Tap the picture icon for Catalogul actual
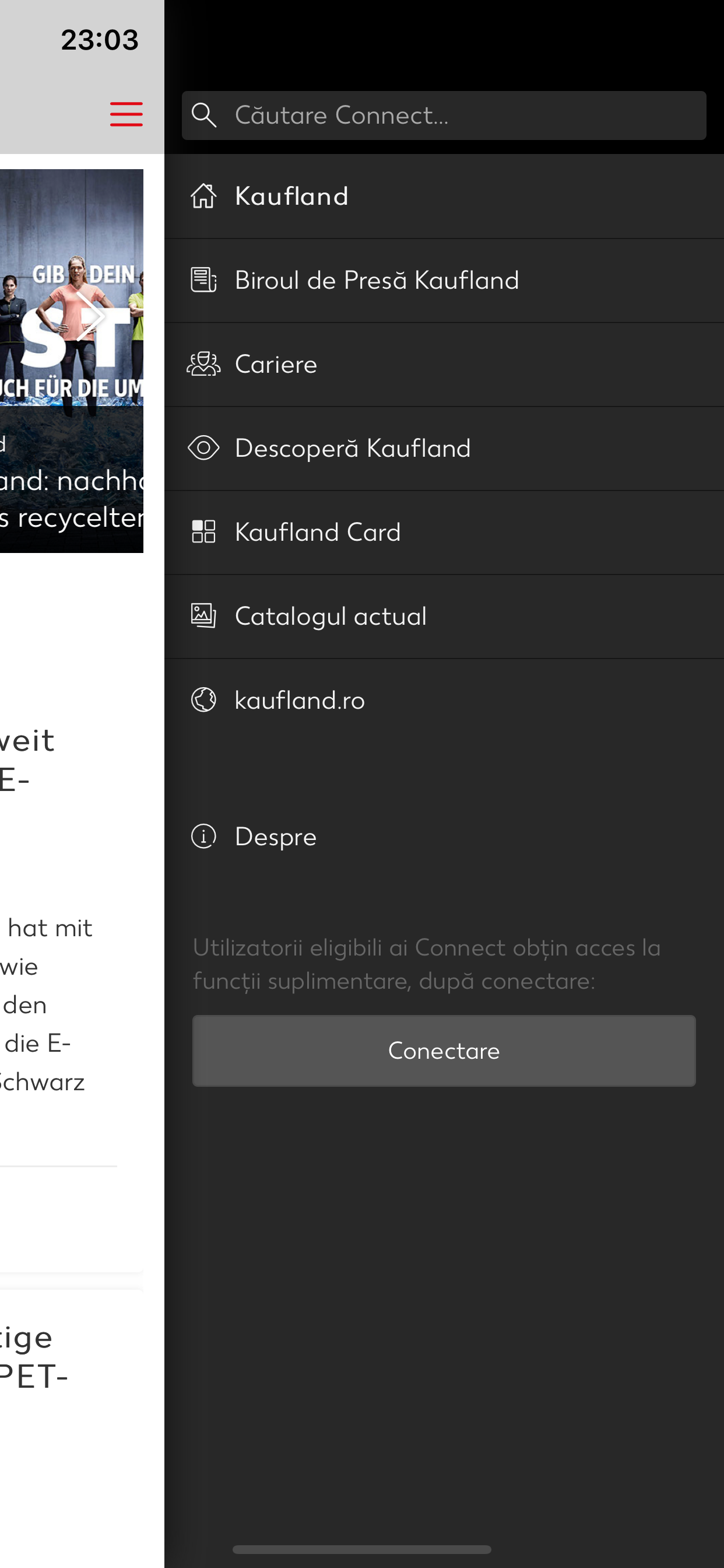The width and height of the screenshot is (724, 1568). point(203,615)
